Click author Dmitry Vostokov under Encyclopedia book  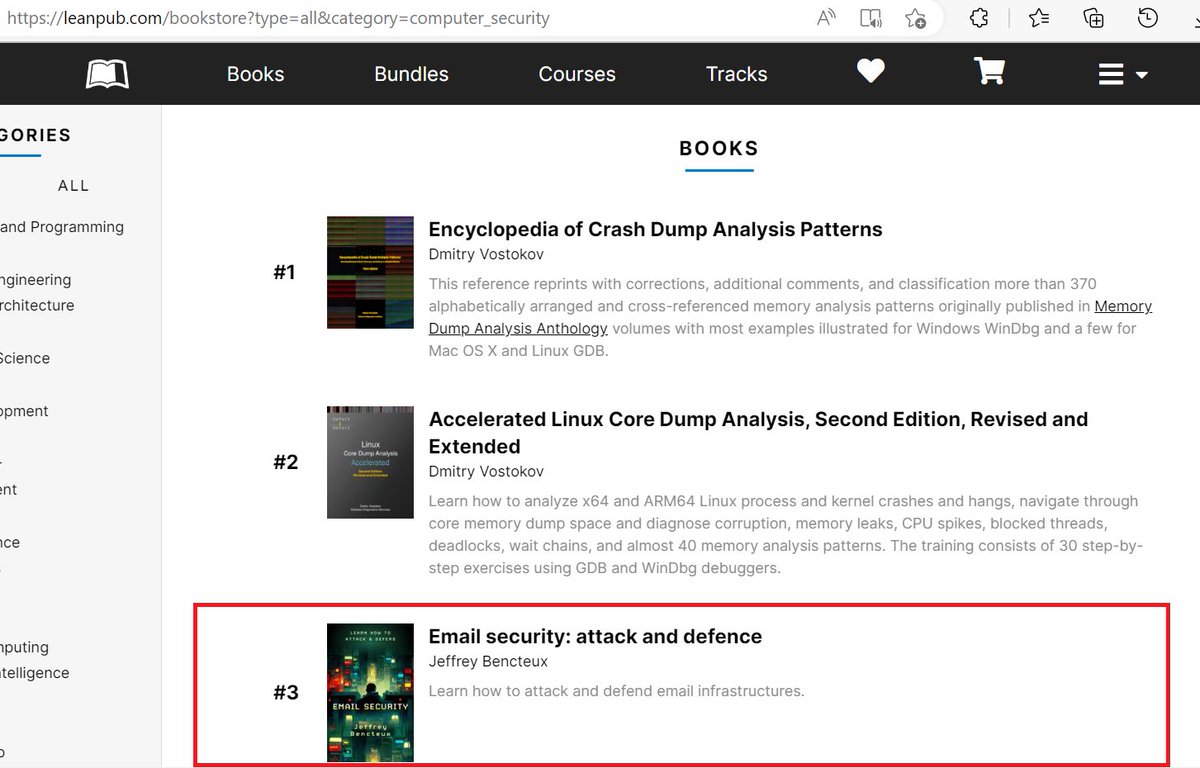[486, 254]
